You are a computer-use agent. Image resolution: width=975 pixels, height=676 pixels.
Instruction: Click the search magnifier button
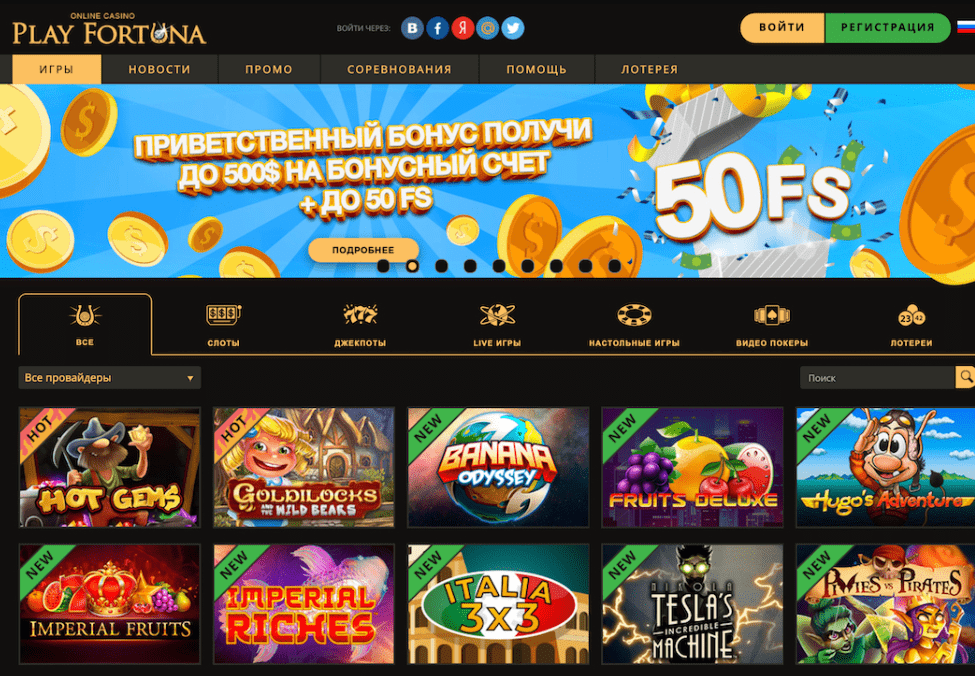pos(966,377)
